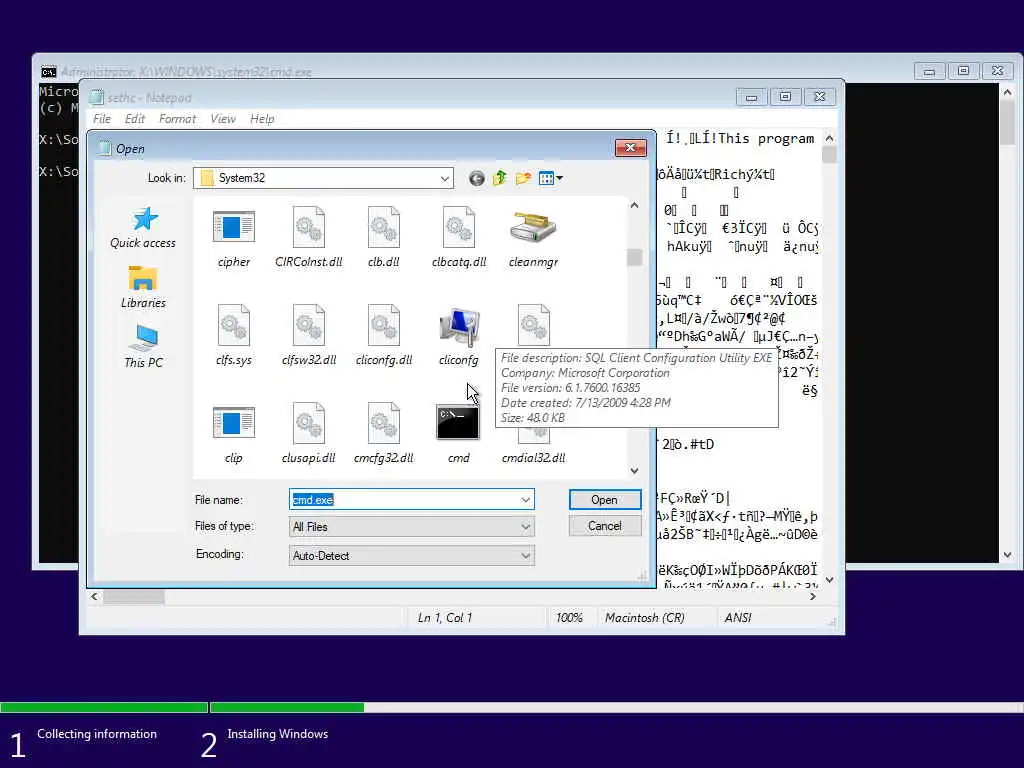Click the Cancel button in dialog
The height and width of the screenshot is (768, 1024).
click(x=605, y=526)
